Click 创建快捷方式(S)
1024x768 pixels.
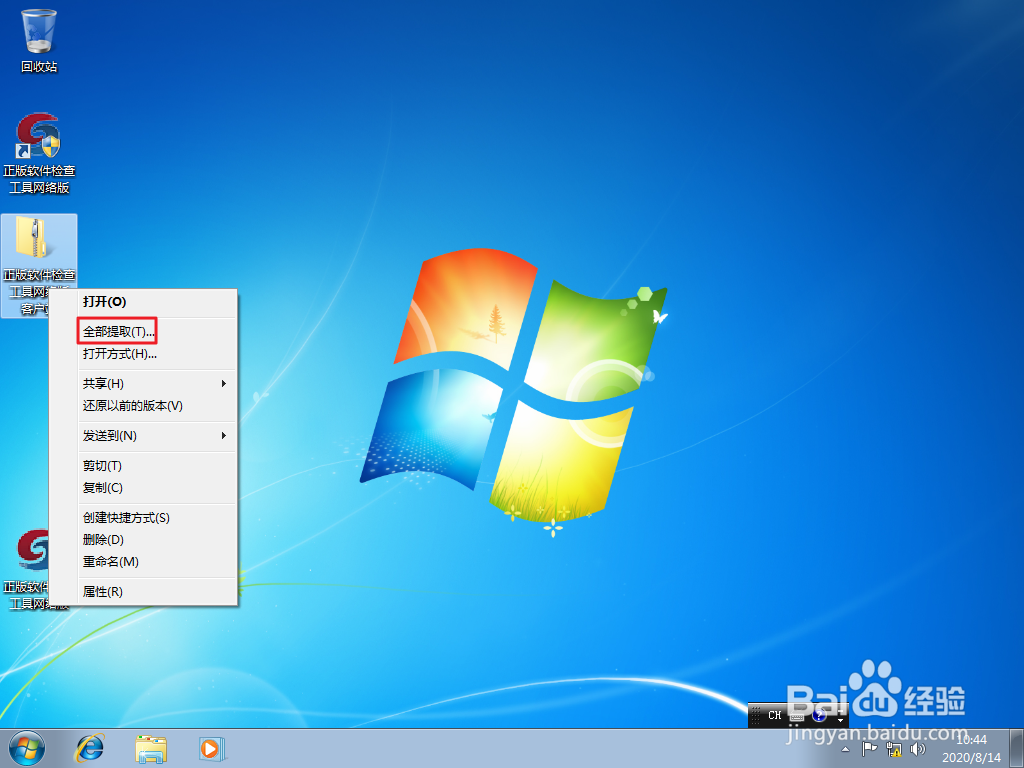pyautogui.click(x=156, y=518)
